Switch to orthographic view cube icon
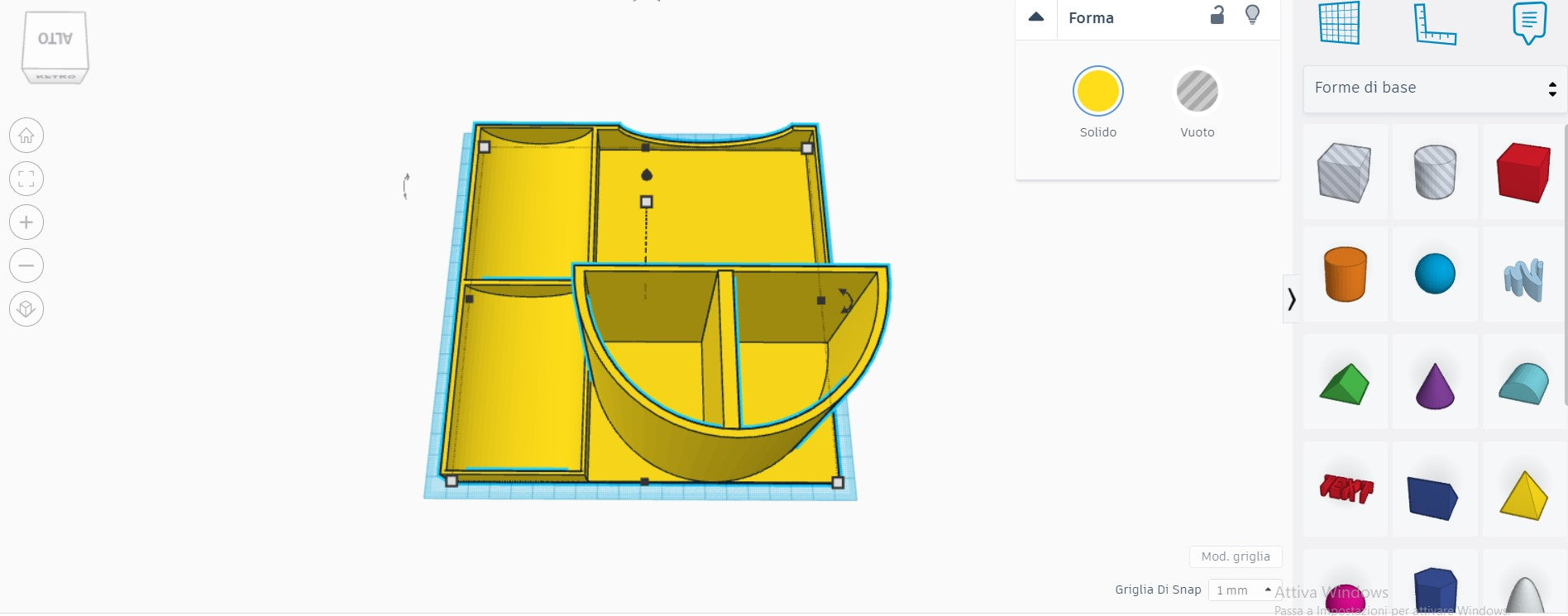 26,309
